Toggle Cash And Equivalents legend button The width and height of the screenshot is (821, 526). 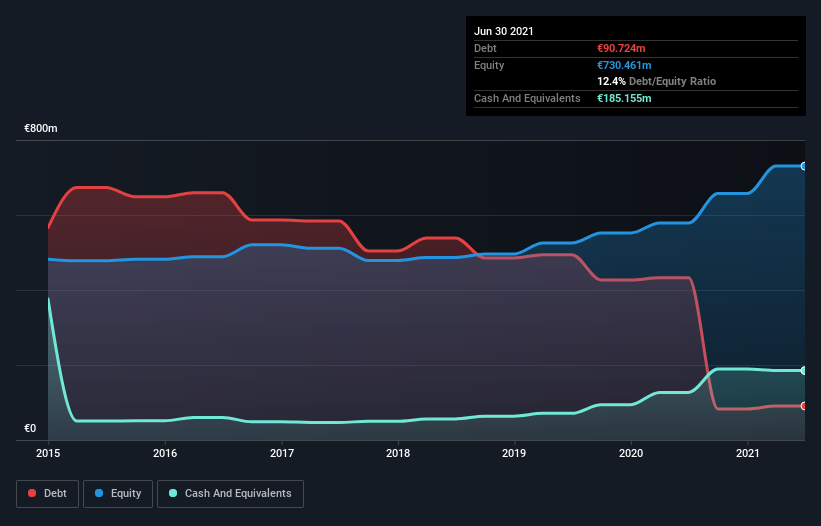(x=230, y=494)
